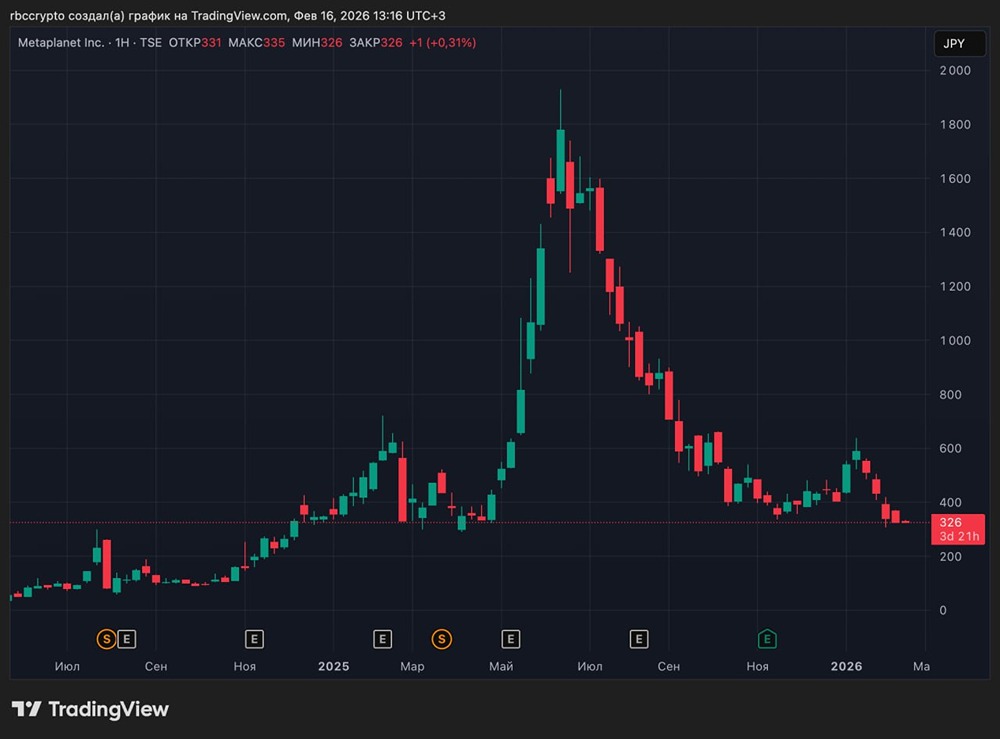Viewport: 1000px width, 739px height.
Task: Click the earnings icon below July 2025
Action: click(x=638, y=638)
